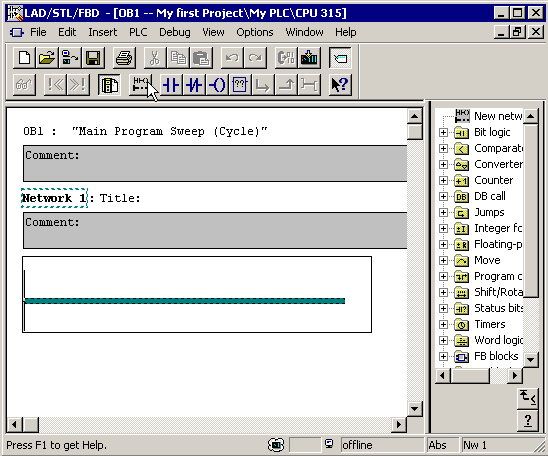Select the Shift/Rotate tree item

(x=498, y=292)
